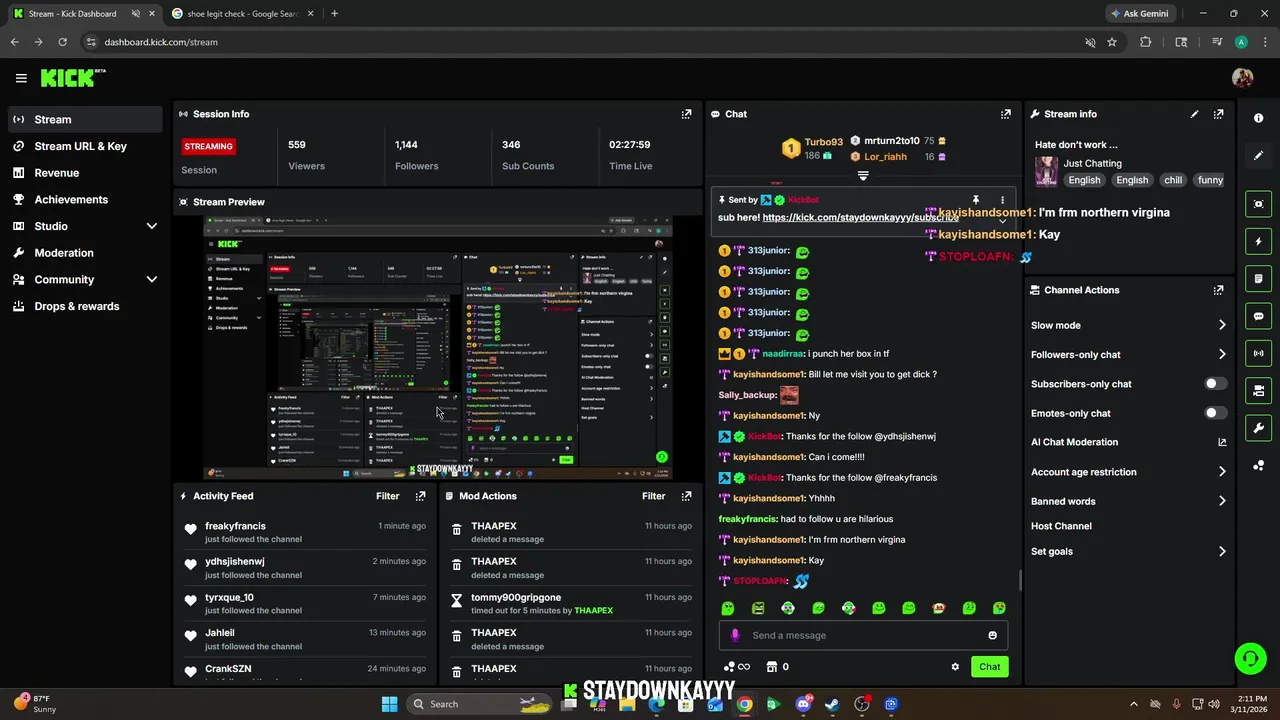Open Achievements page

click(x=84, y=200)
